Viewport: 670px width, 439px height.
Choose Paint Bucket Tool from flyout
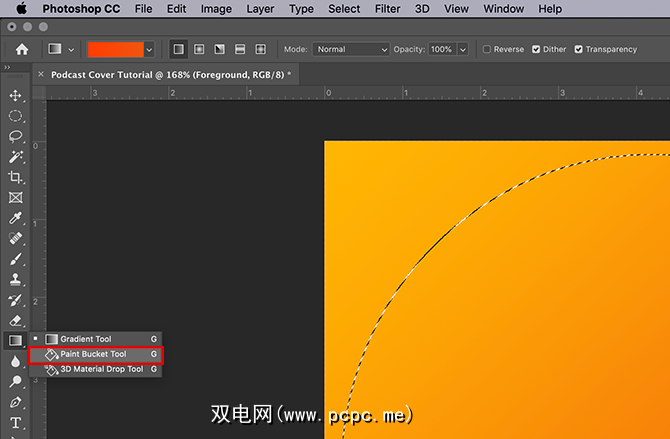tap(93, 354)
